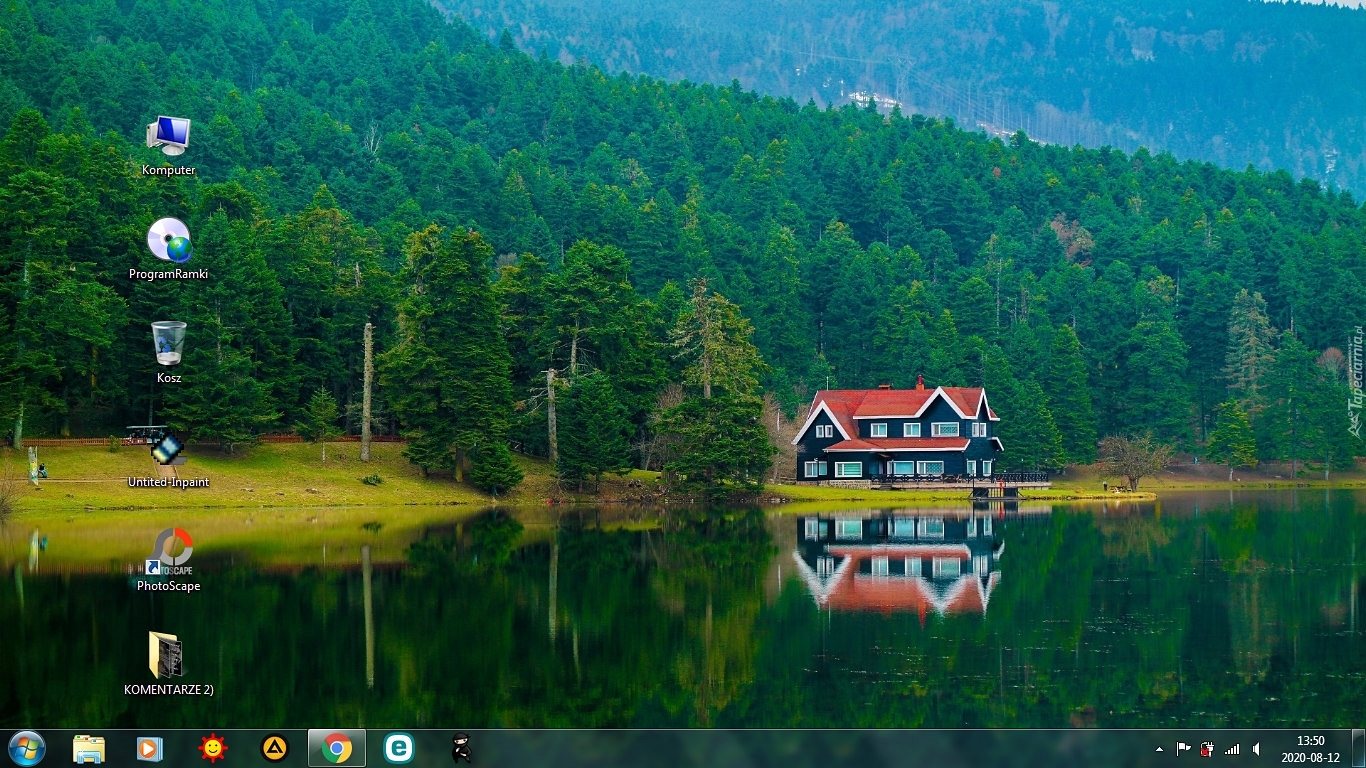Viewport: 1366px width, 768px height.
Task: Open the Action Center flag icon
Action: pyautogui.click(x=1183, y=749)
